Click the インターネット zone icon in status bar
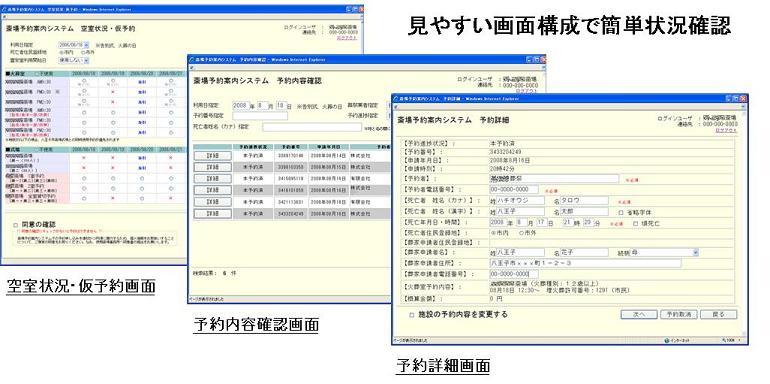This screenshot has height=384, width=770. click(666, 340)
